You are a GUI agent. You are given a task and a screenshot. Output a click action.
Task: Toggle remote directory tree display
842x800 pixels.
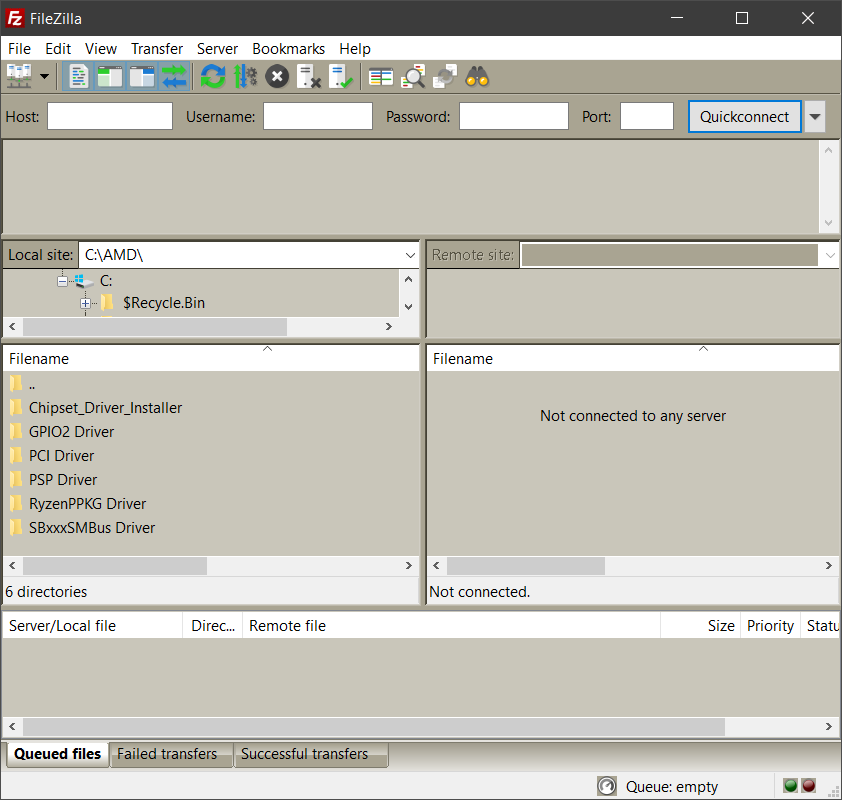(142, 77)
